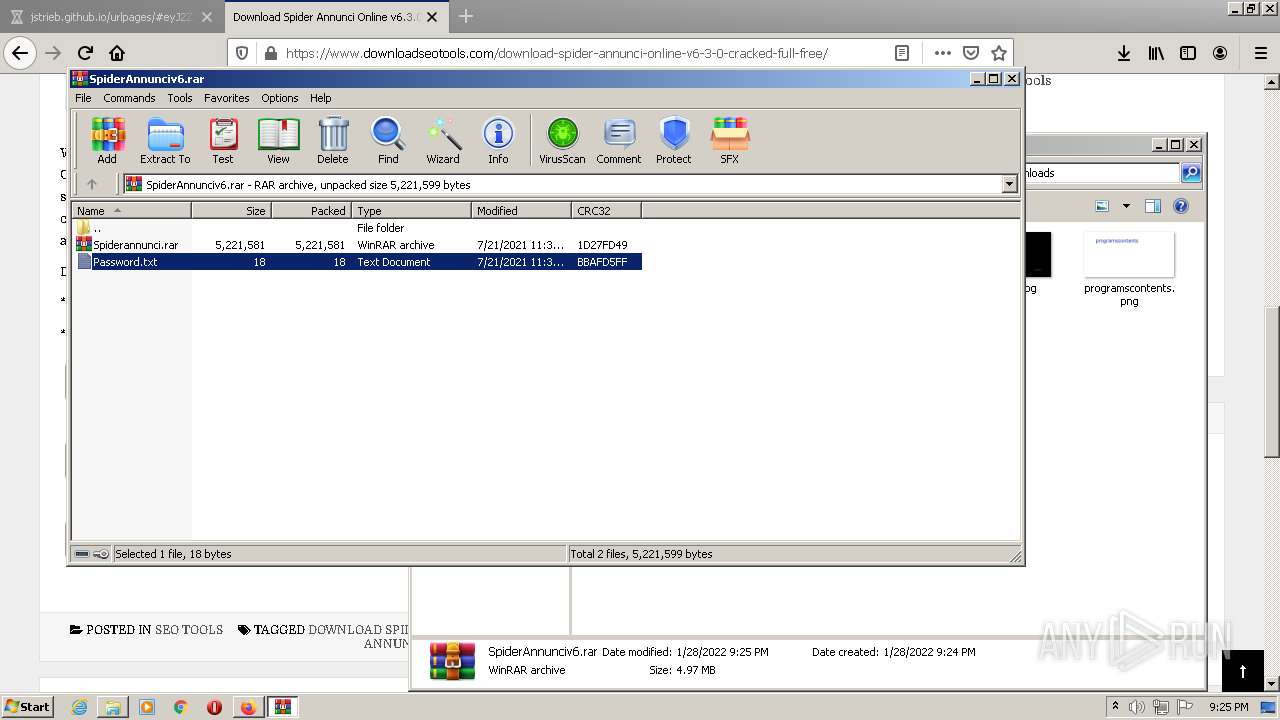Sort by Modified column header
Viewport: 1280px width, 720px height.
tap(521, 210)
